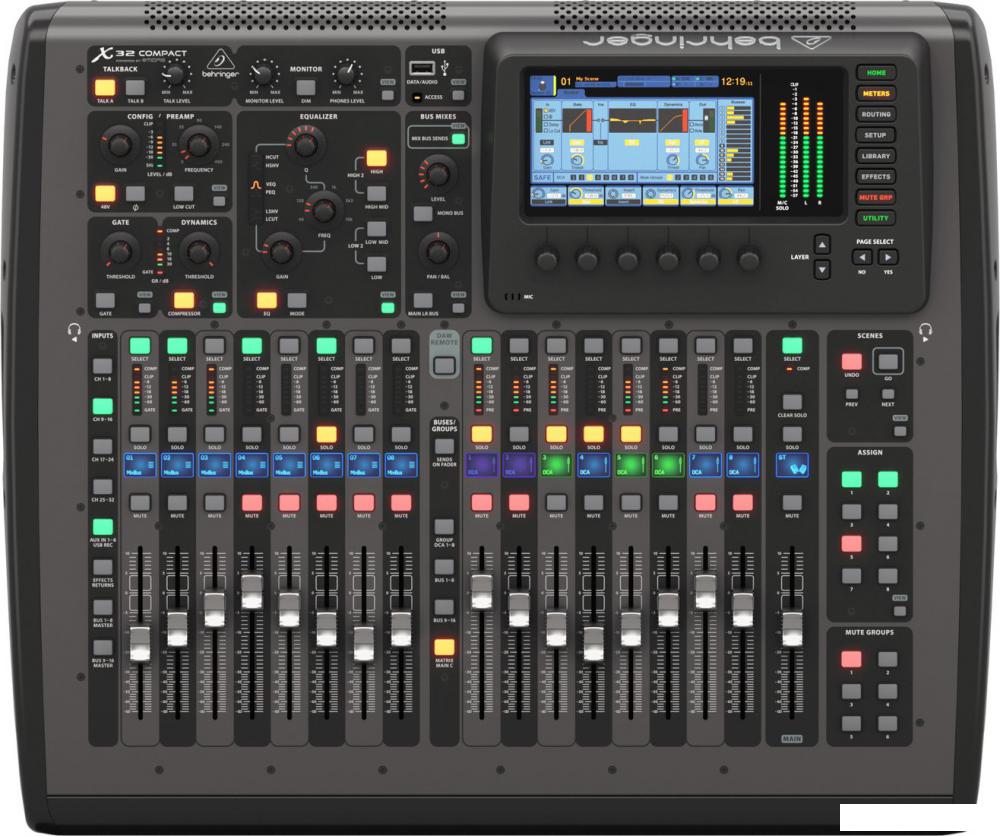
Task: Open the Effects screen
Action: pyautogui.click(x=875, y=177)
